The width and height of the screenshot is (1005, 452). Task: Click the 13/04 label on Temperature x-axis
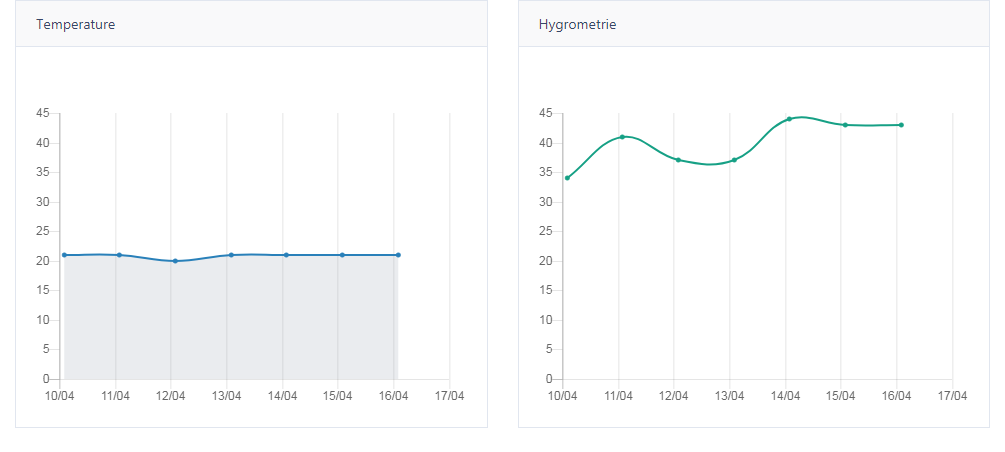tap(226, 396)
